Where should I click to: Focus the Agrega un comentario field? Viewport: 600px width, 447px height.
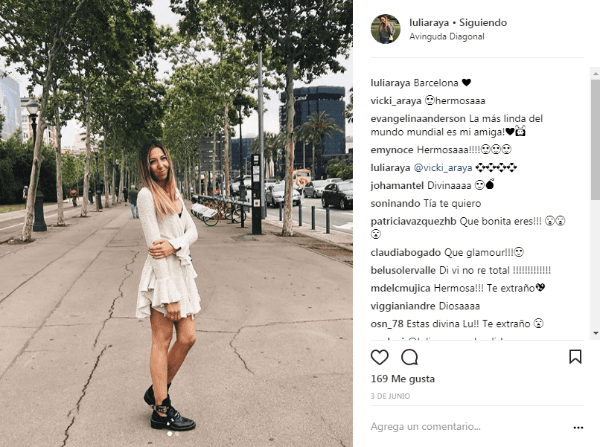pos(469,426)
